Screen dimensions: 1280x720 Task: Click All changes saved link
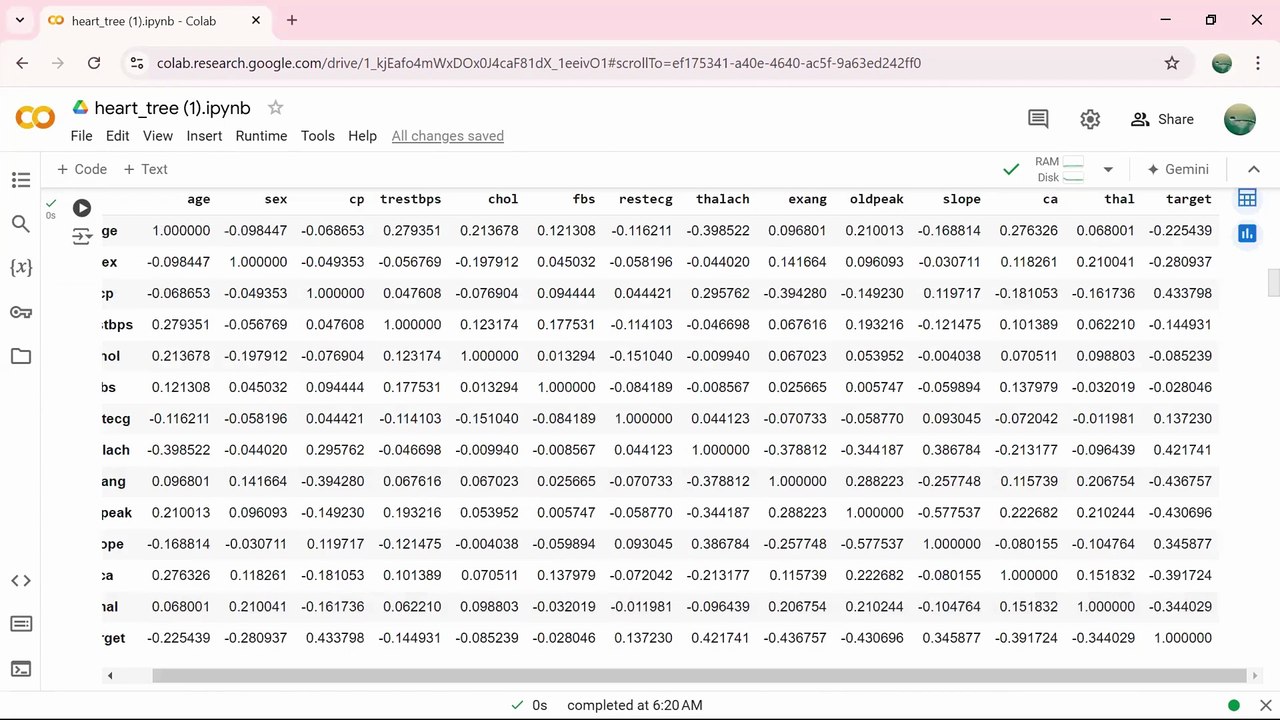(448, 136)
